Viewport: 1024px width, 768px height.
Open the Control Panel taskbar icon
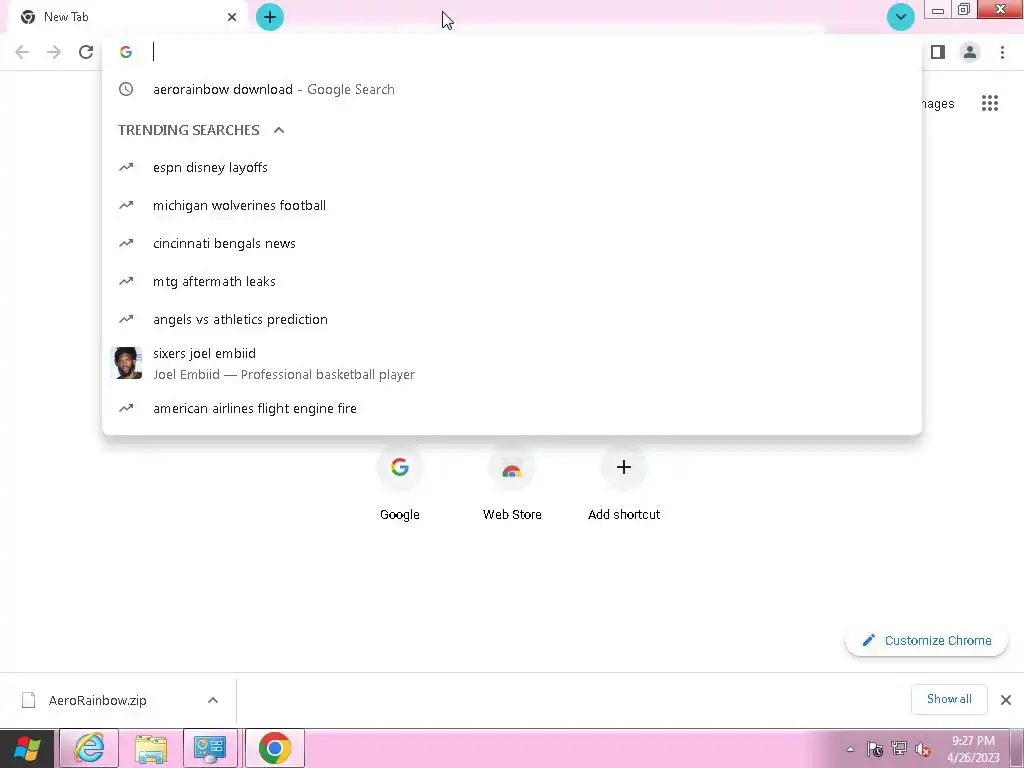(210, 748)
